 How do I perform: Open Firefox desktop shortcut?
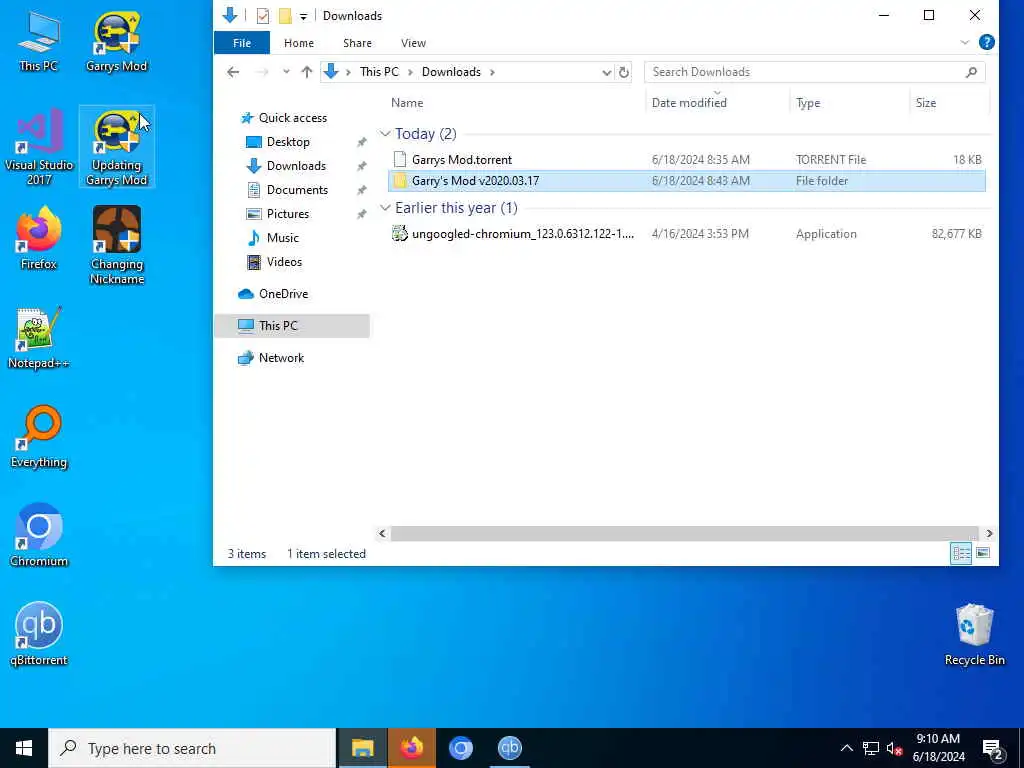[39, 239]
